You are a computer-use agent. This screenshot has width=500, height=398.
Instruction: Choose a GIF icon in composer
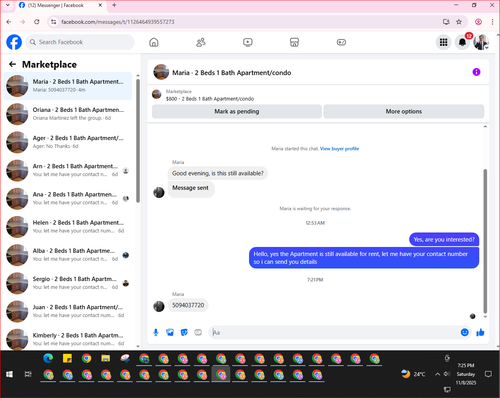(x=198, y=332)
